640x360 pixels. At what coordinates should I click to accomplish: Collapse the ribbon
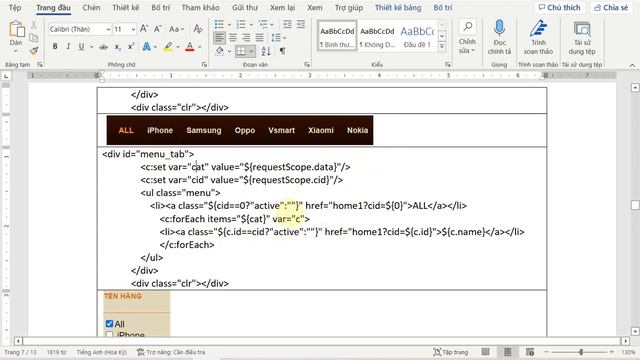point(632,65)
